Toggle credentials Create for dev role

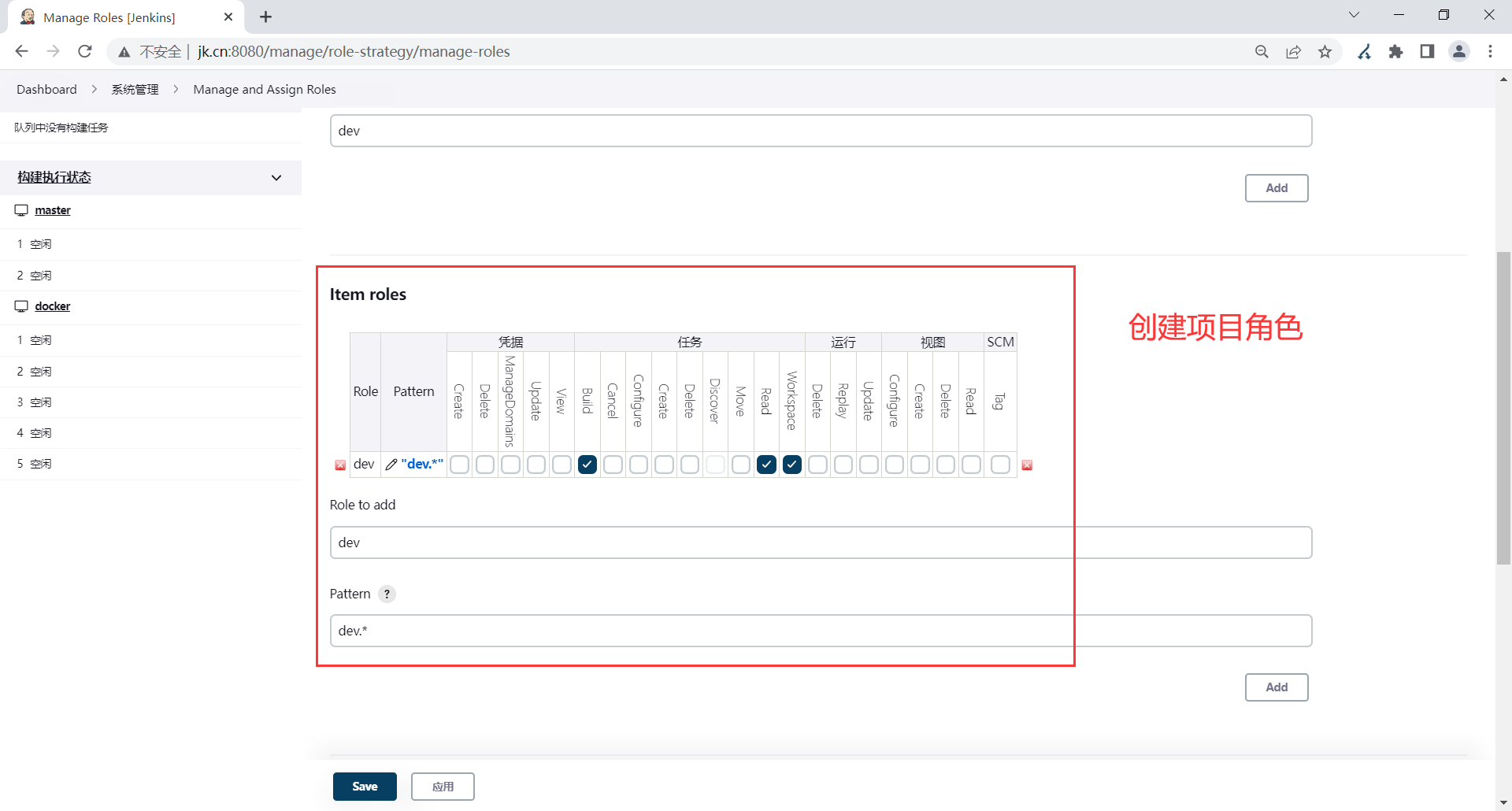(460, 465)
